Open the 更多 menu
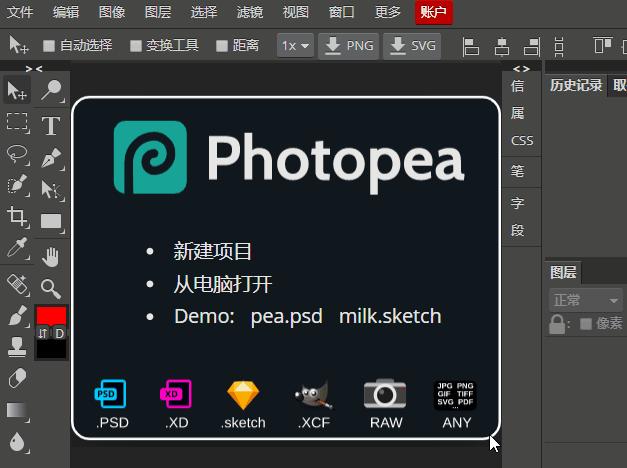627x468 pixels. tap(387, 12)
